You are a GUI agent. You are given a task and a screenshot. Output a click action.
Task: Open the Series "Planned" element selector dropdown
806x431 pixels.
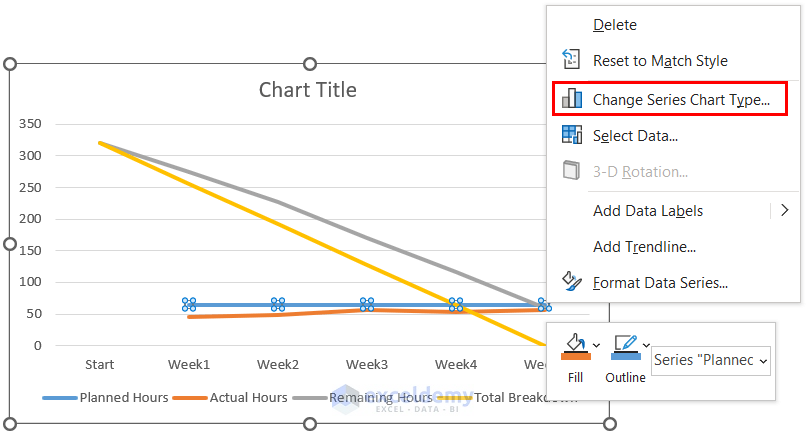click(710, 360)
